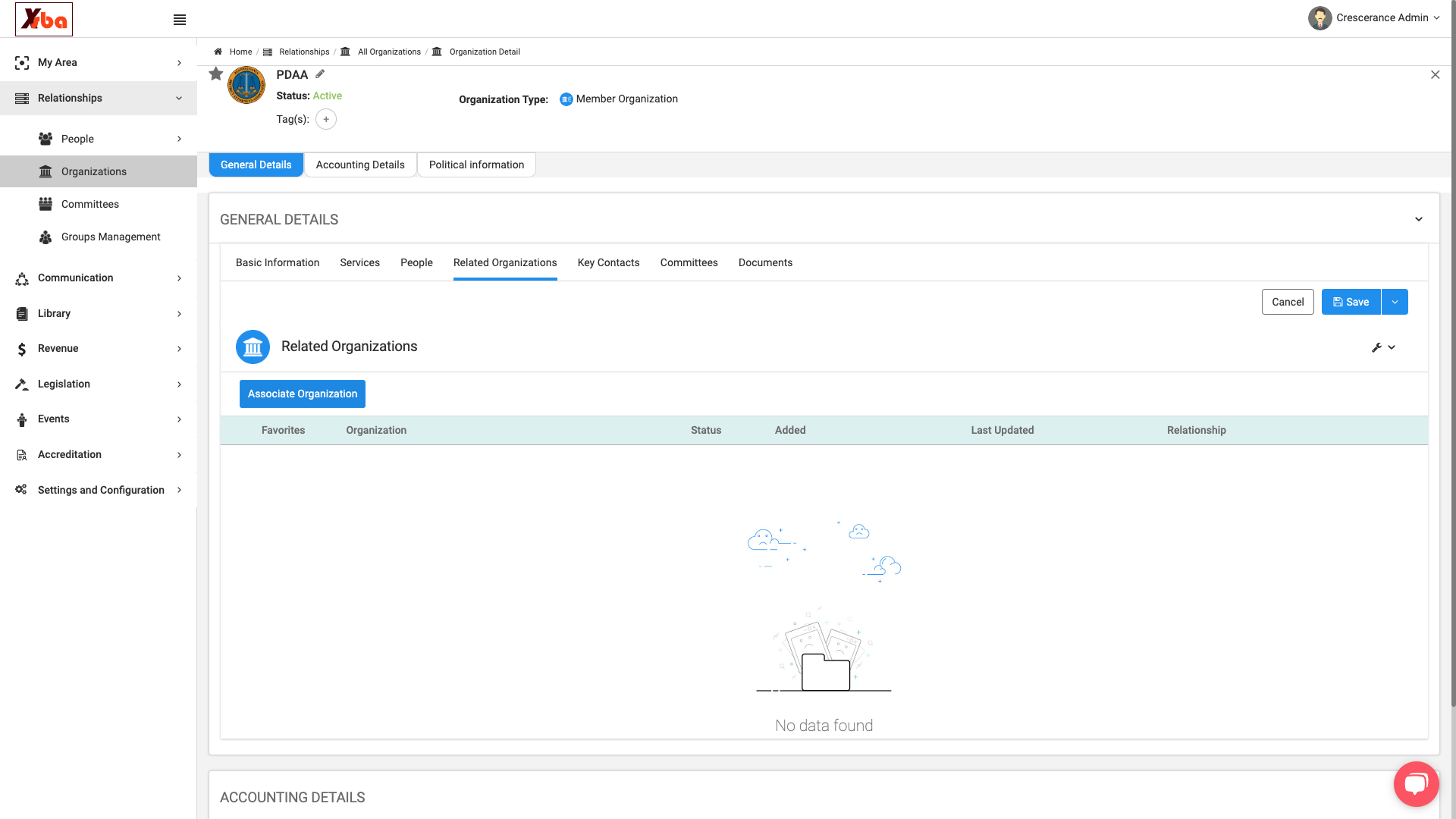Open wrench tools menu for Related Organizations
1456x819 pixels.
click(x=1383, y=347)
